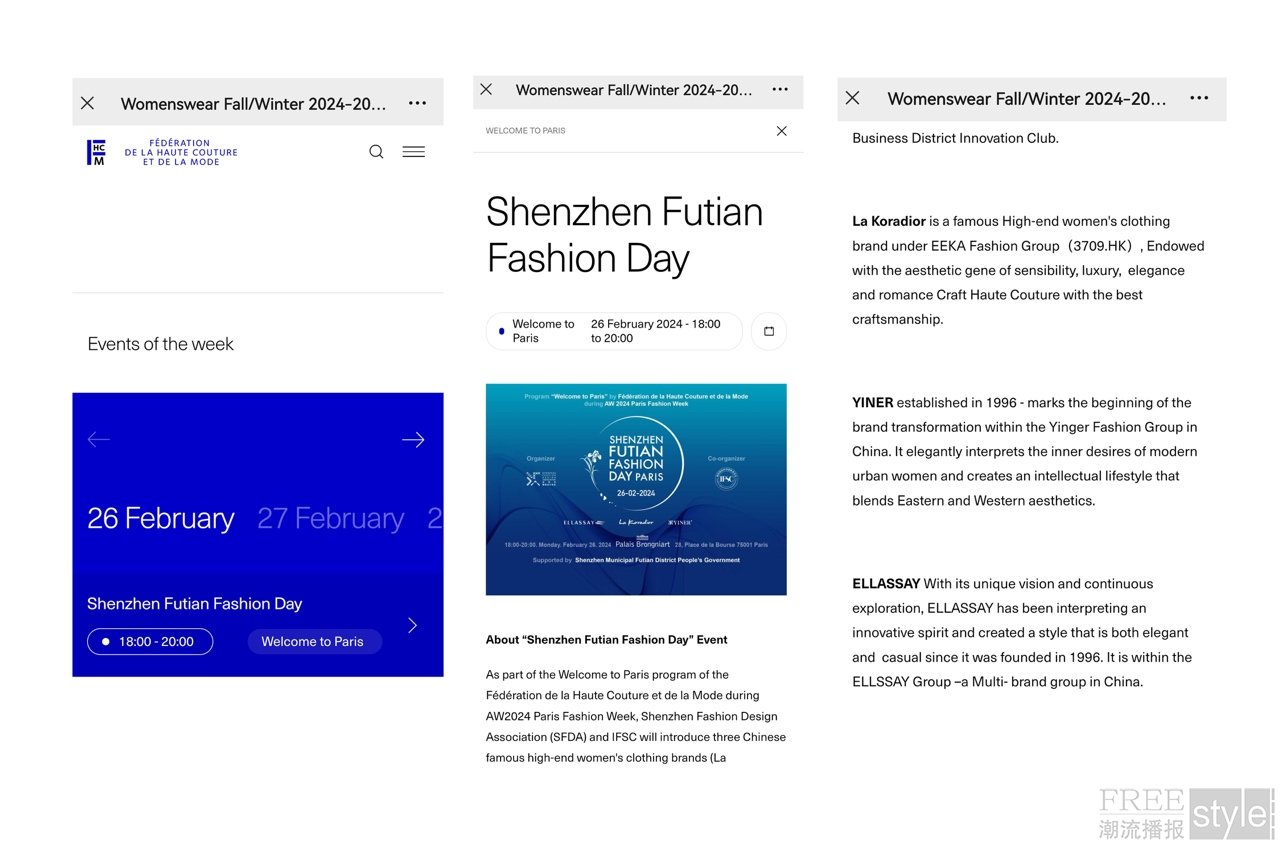Click the 26 February 2024 schedule pill
The image size is (1281, 853).
click(614, 331)
